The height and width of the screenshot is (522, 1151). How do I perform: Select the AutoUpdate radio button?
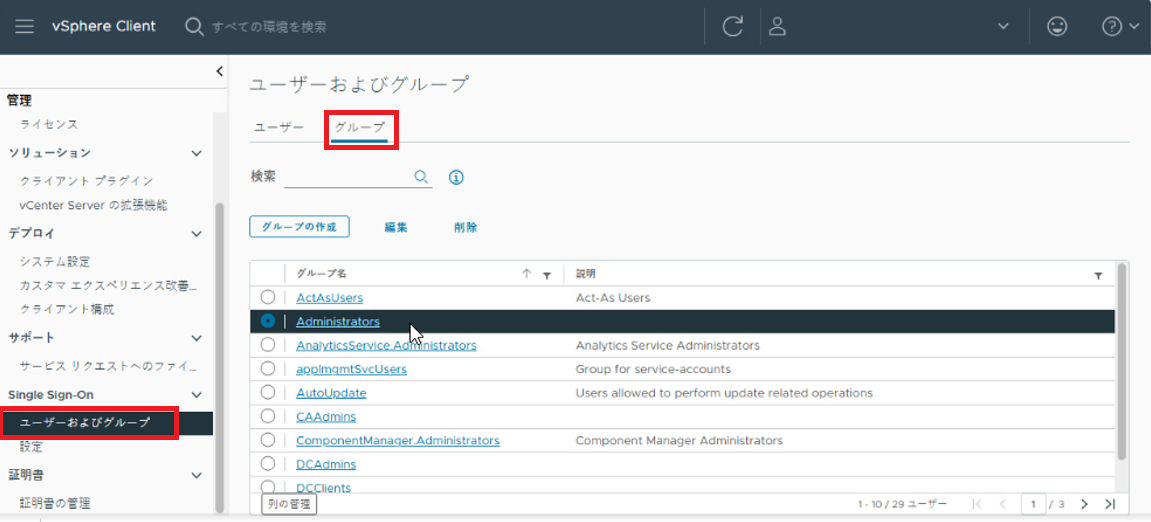coord(268,392)
